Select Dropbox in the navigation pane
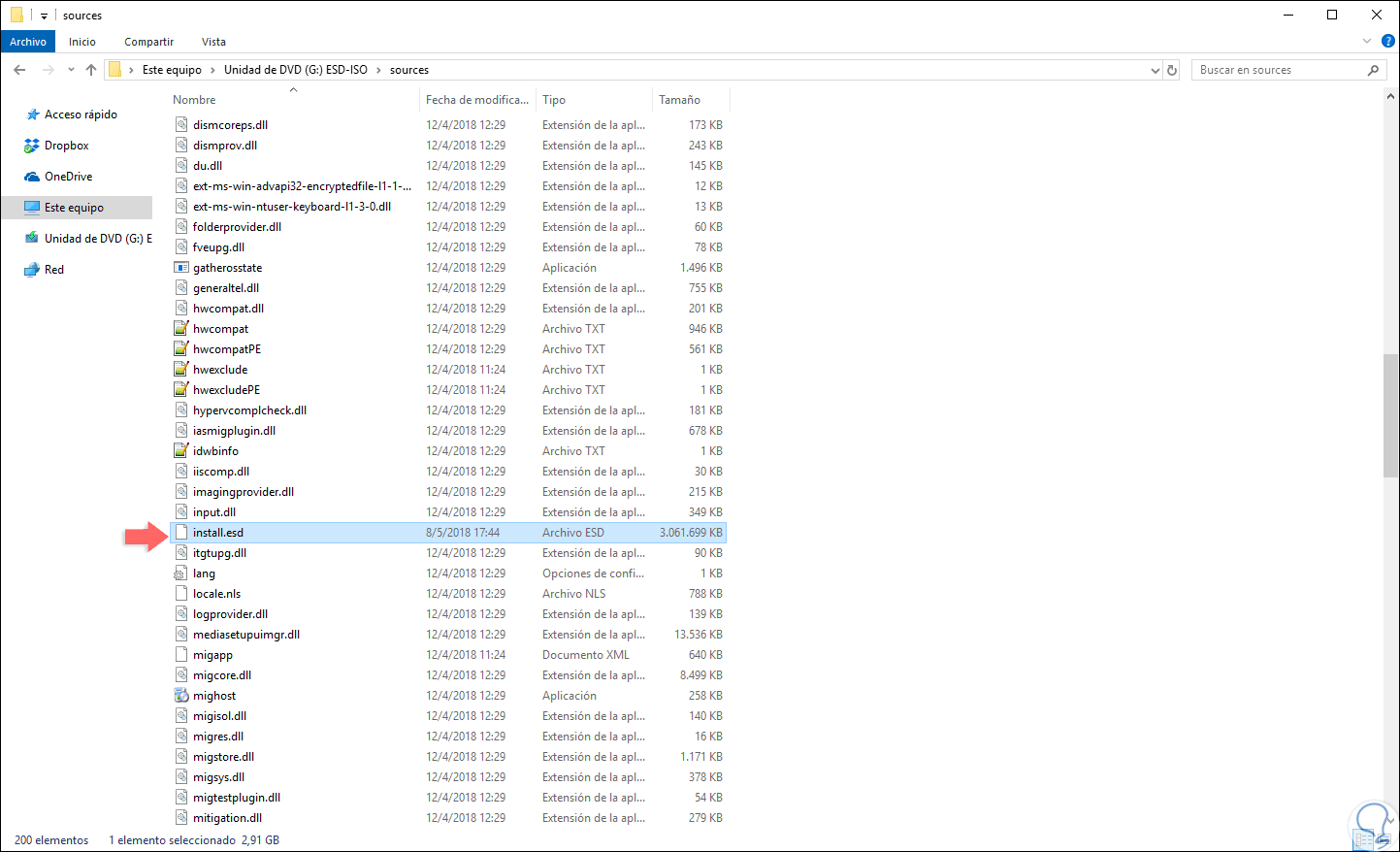Viewport: 1400px width, 852px height. 66,146
